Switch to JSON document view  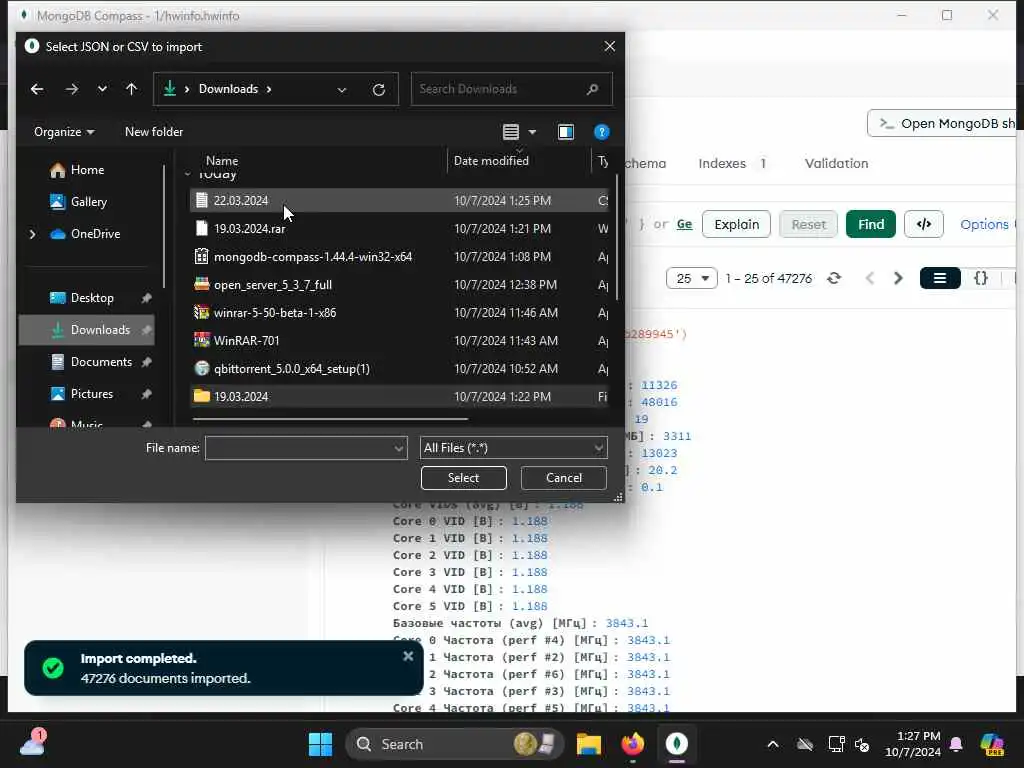point(980,279)
